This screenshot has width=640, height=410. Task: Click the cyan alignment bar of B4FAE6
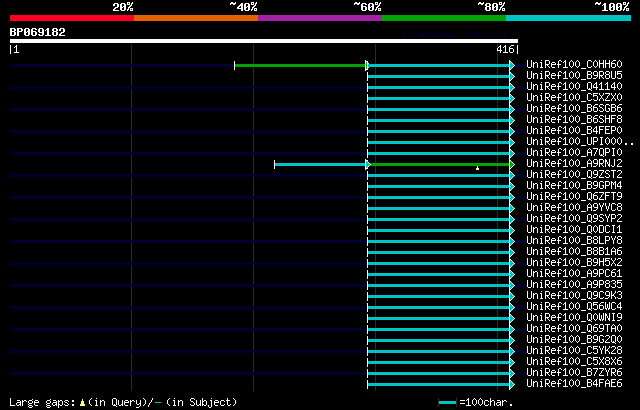coord(439,385)
